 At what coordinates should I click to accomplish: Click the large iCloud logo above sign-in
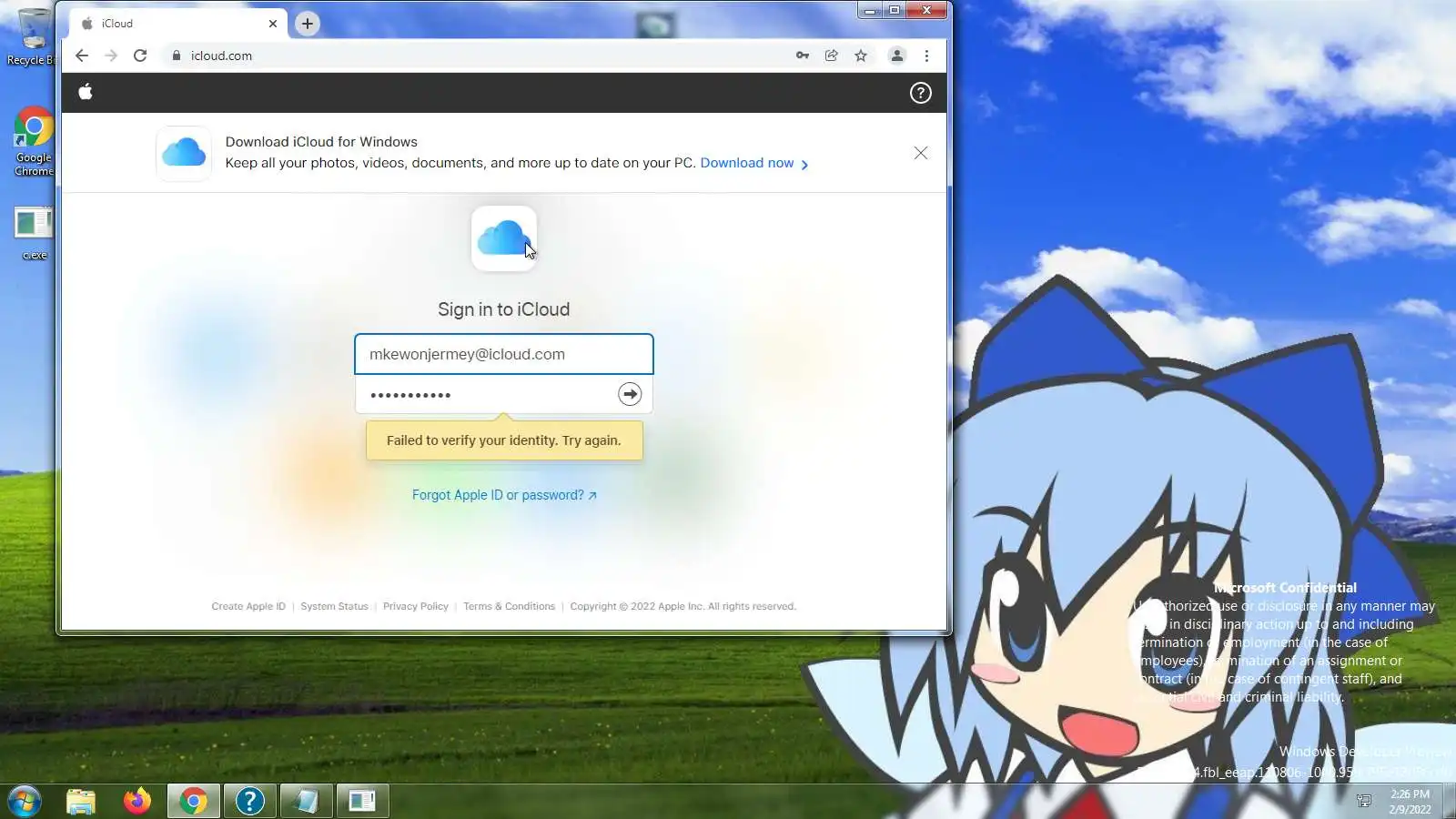(x=503, y=238)
